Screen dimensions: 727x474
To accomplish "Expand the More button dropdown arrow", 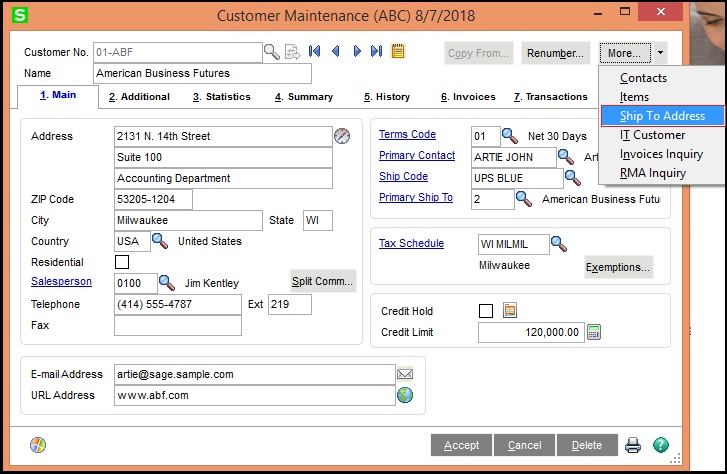I will pyautogui.click(x=660, y=53).
